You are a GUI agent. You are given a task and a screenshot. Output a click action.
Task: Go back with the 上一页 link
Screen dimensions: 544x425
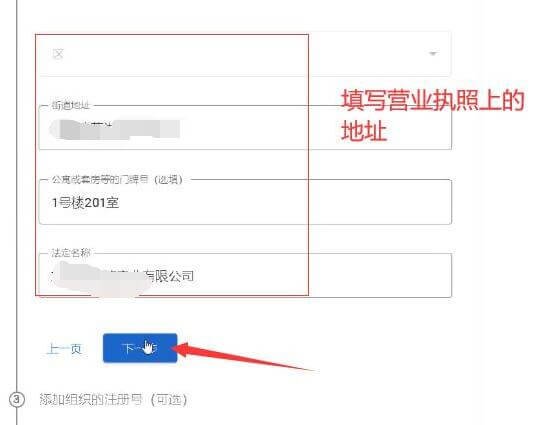(x=65, y=348)
